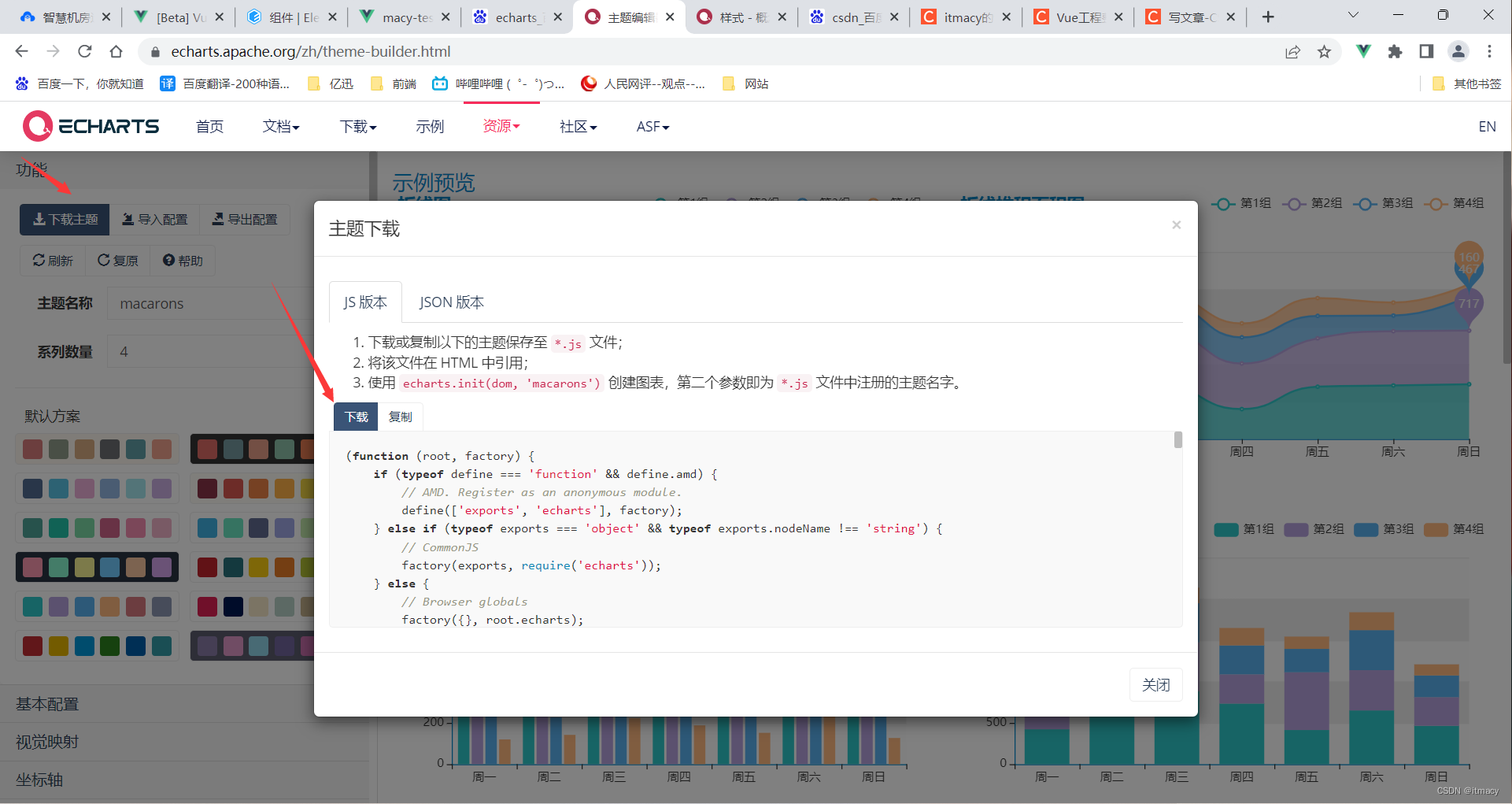The height and width of the screenshot is (804, 1512).
Task: Select the JS 版本 tab
Action: point(365,302)
